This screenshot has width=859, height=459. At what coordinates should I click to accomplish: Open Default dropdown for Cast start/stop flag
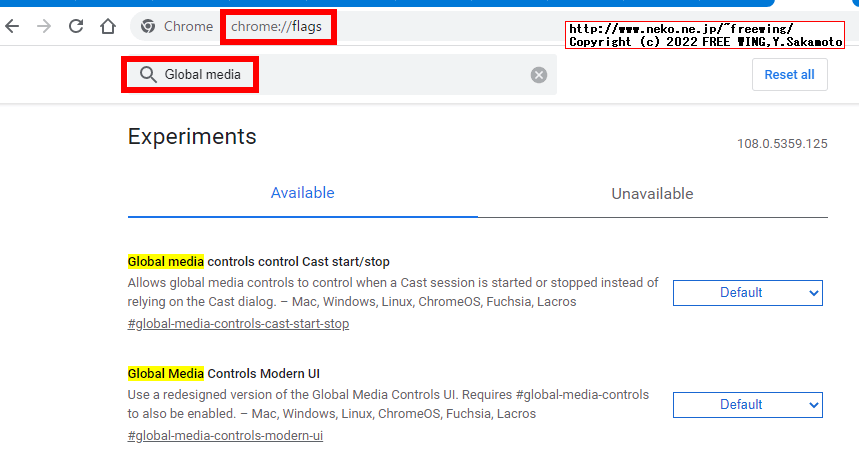click(x=748, y=293)
